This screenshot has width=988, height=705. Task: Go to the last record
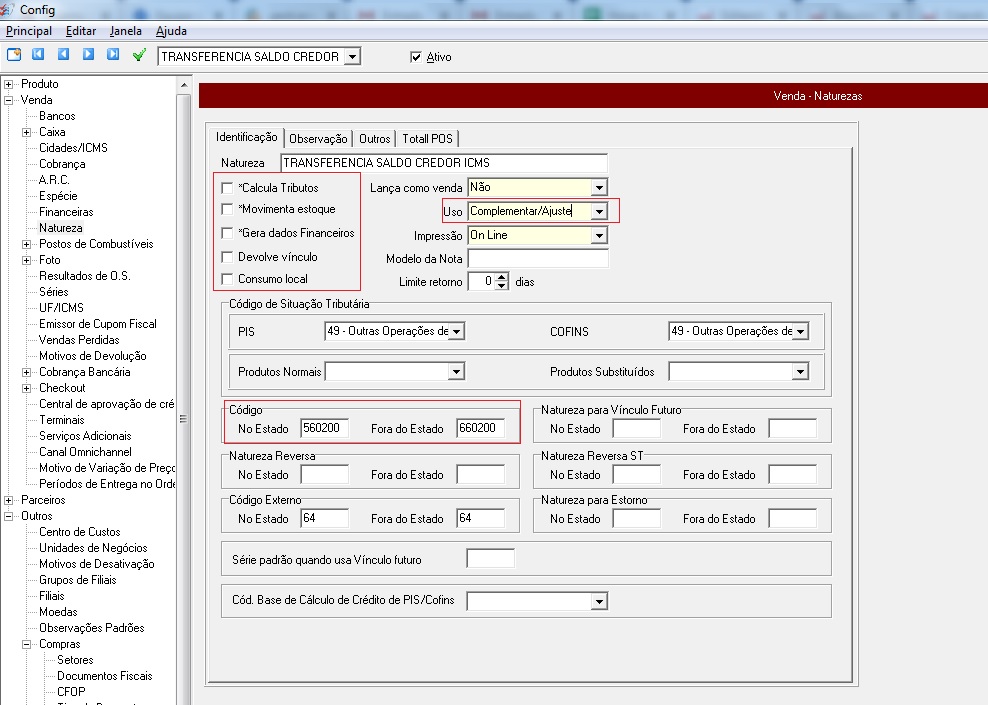click(113, 55)
